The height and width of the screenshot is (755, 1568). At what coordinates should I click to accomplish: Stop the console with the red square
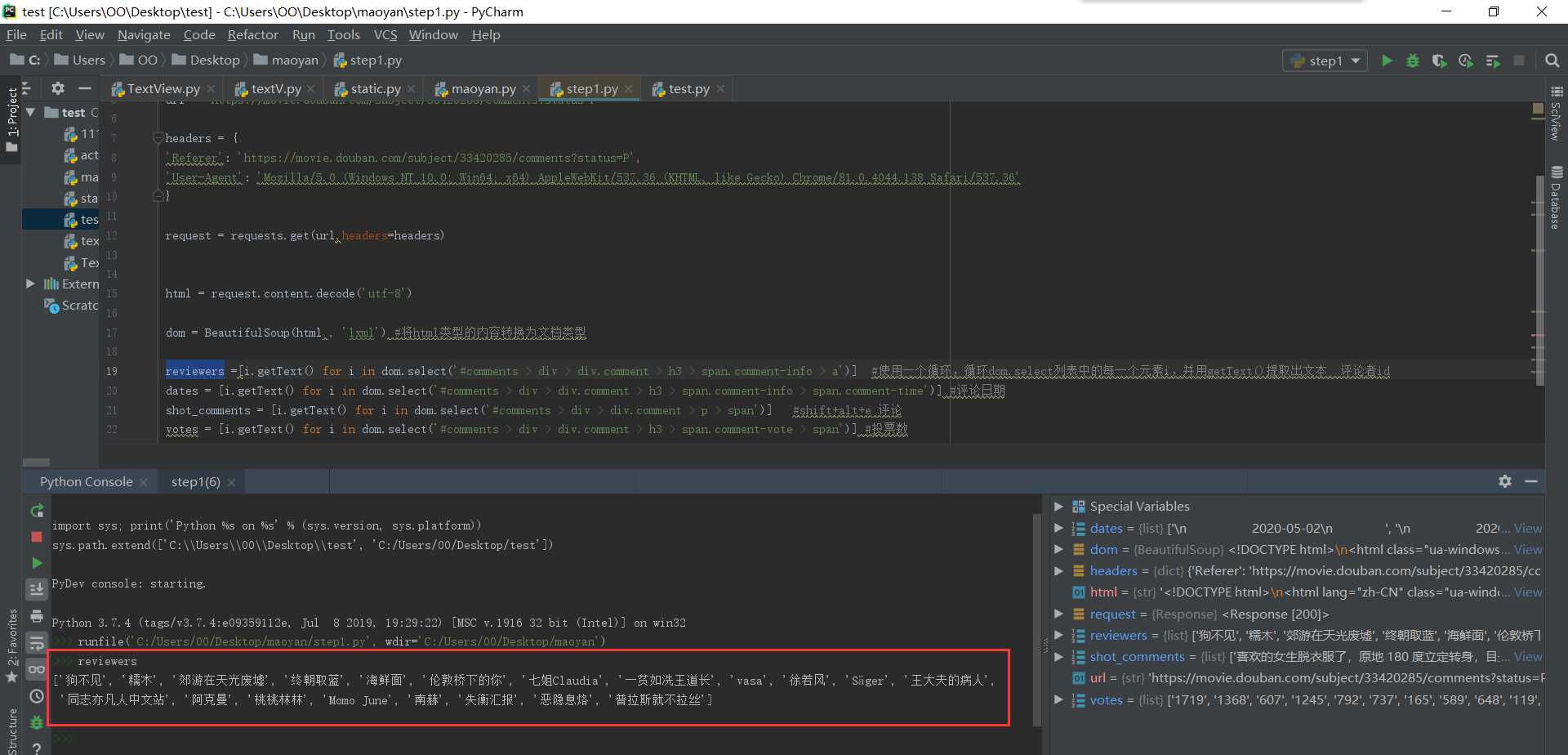[37, 537]
